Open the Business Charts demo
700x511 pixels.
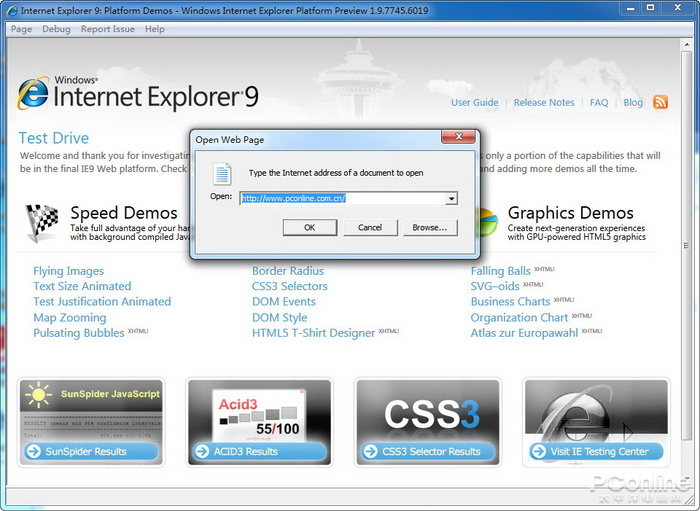[510, 302]
